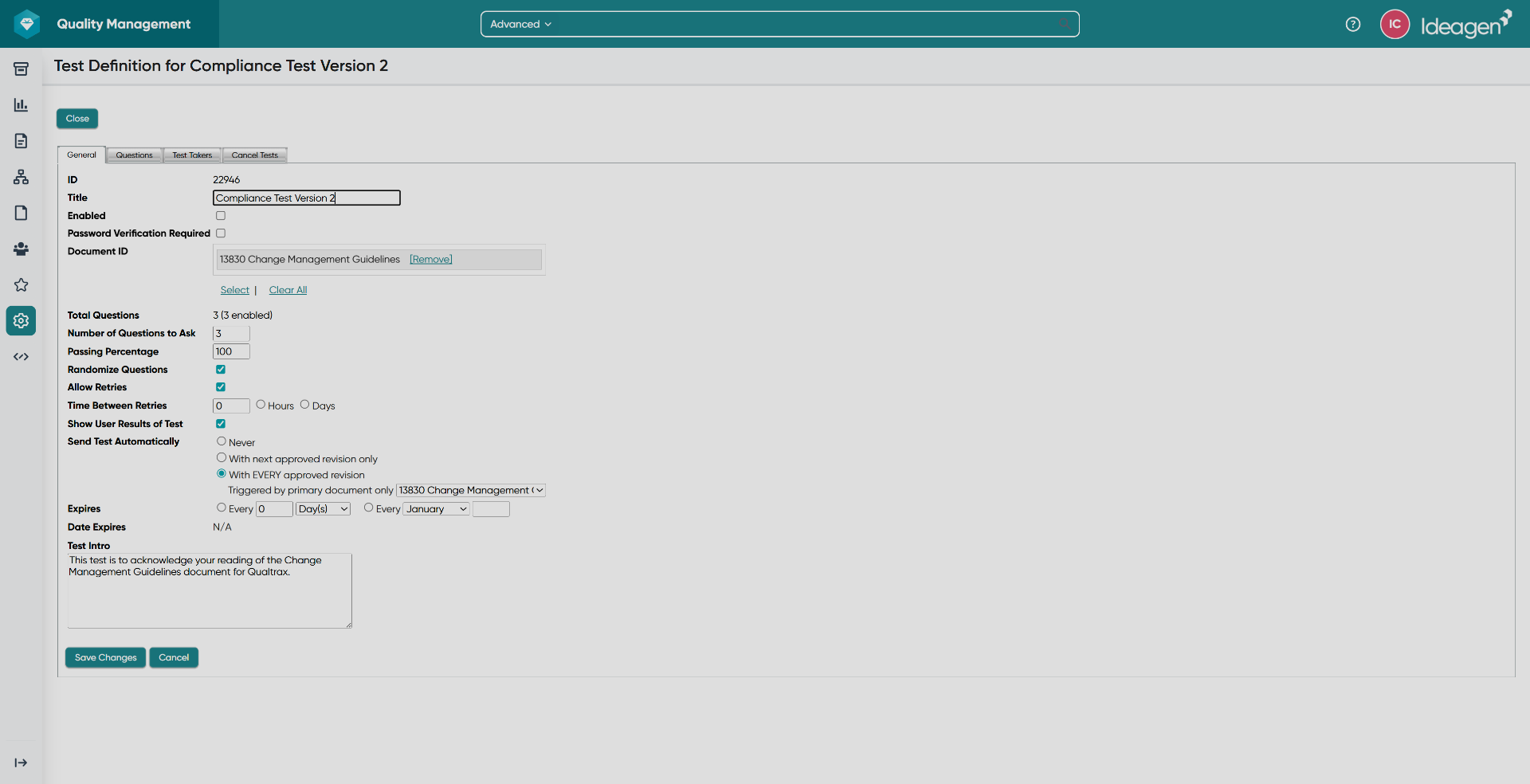Click into the Title input field
The width and height of the screenshot is (1530, 784).
(307, 198)
